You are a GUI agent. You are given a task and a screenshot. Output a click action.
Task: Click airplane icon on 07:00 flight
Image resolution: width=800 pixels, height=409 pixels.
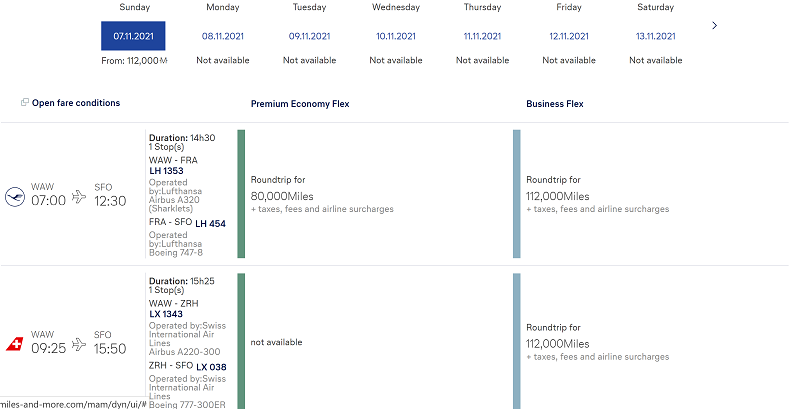[79, 196]
